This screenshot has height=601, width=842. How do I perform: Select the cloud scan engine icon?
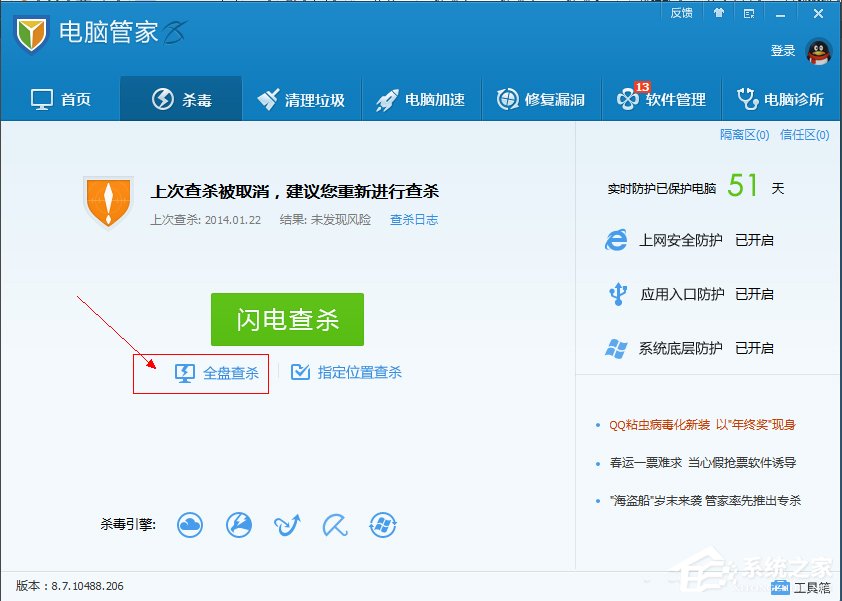(190, 524)
